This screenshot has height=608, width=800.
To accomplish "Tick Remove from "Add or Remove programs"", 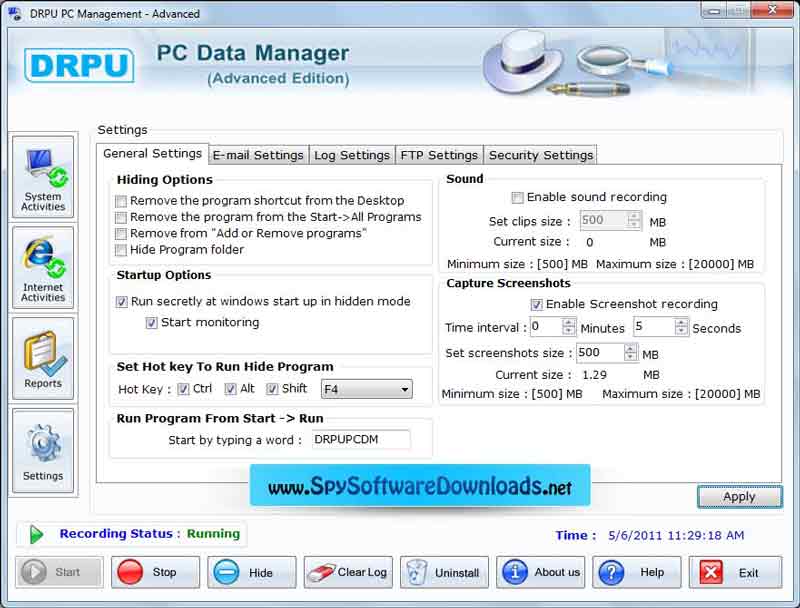I will point(121,234).
